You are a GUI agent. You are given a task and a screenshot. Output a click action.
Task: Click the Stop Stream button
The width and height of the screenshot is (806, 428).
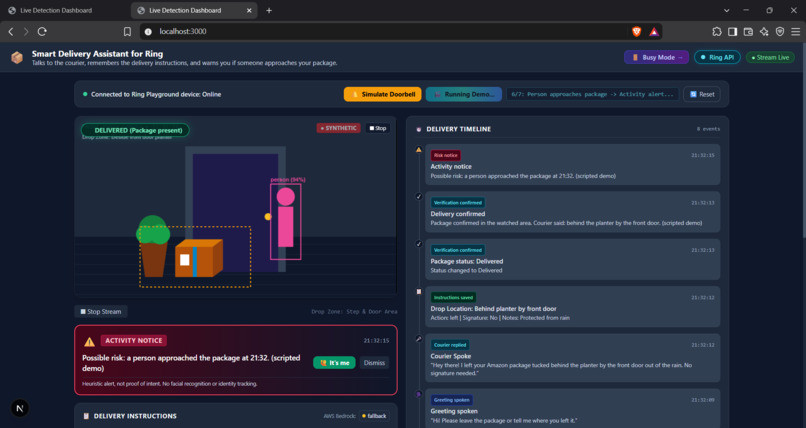pyautogui.click(x=101, y=311)
